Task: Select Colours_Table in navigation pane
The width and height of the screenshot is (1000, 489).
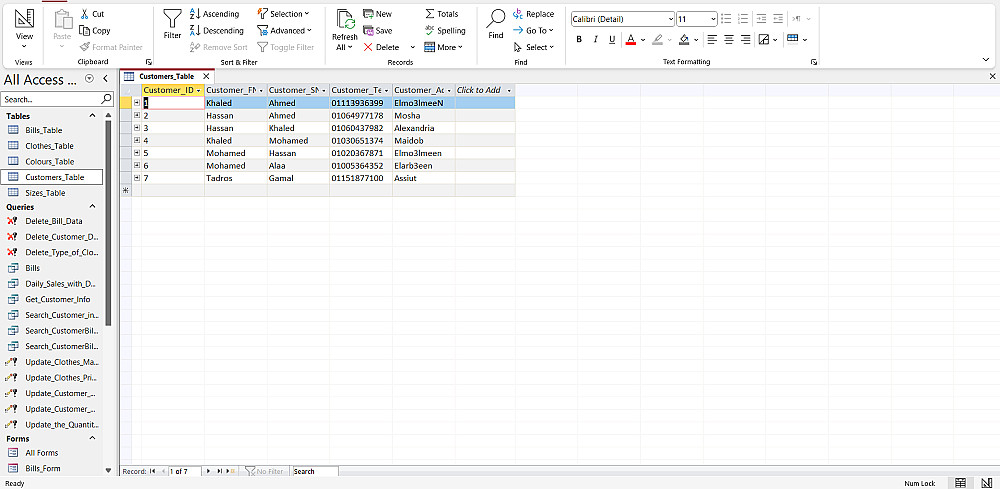Action: click(49, 161)
